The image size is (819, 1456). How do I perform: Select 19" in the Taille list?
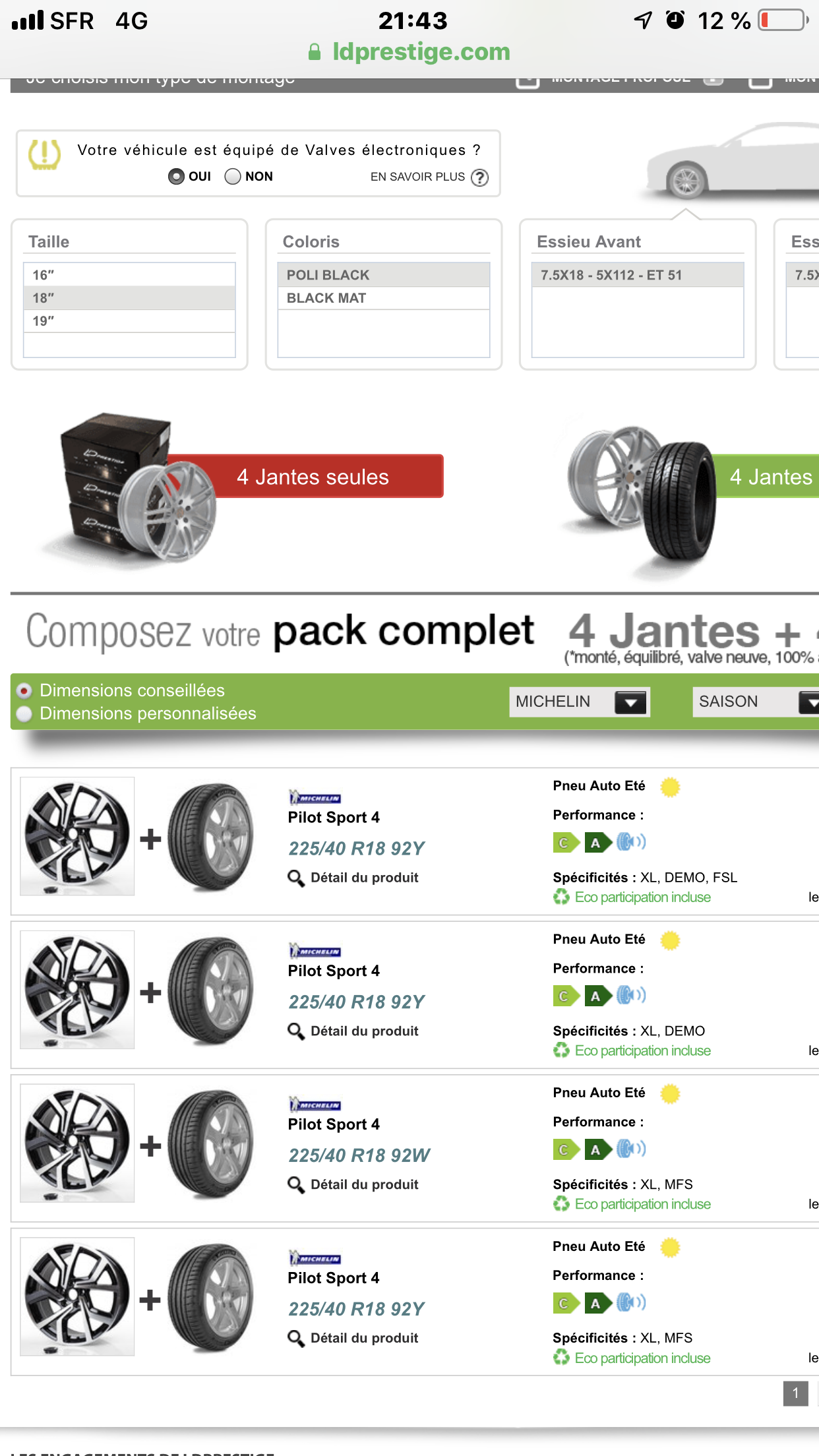129,321
